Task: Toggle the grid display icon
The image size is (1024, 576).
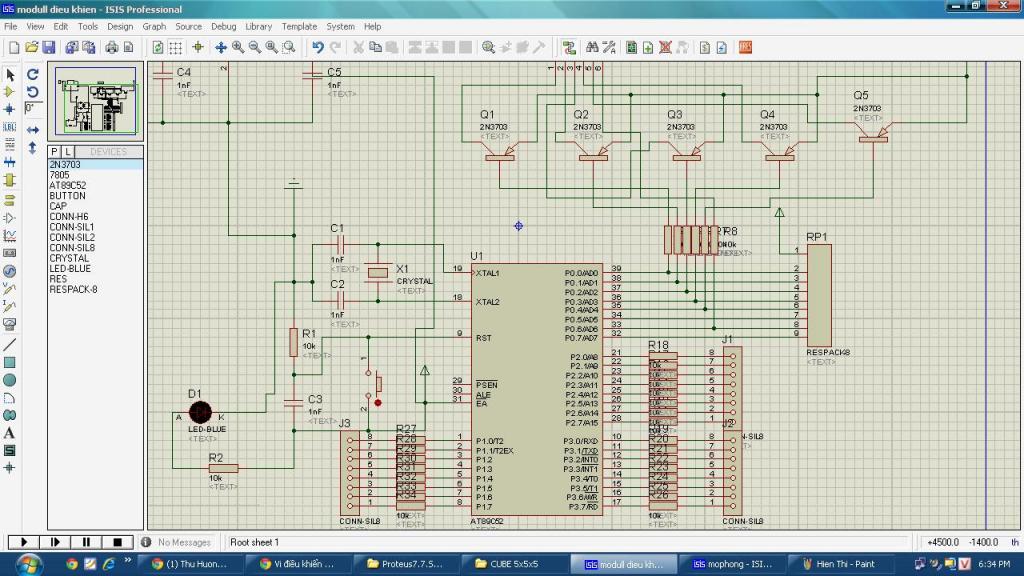Action: [x=176, y=47]
